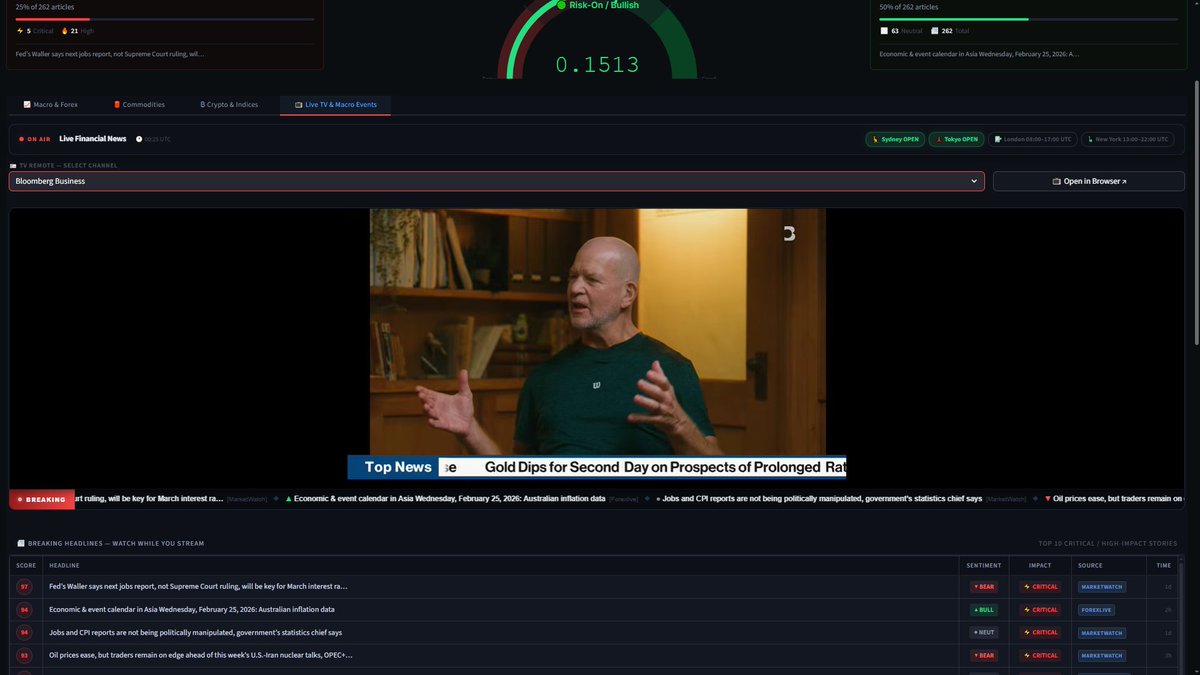Click BEAR tag on Fed's Waller row
The image size is (1200, 675).
coord(984,586)
